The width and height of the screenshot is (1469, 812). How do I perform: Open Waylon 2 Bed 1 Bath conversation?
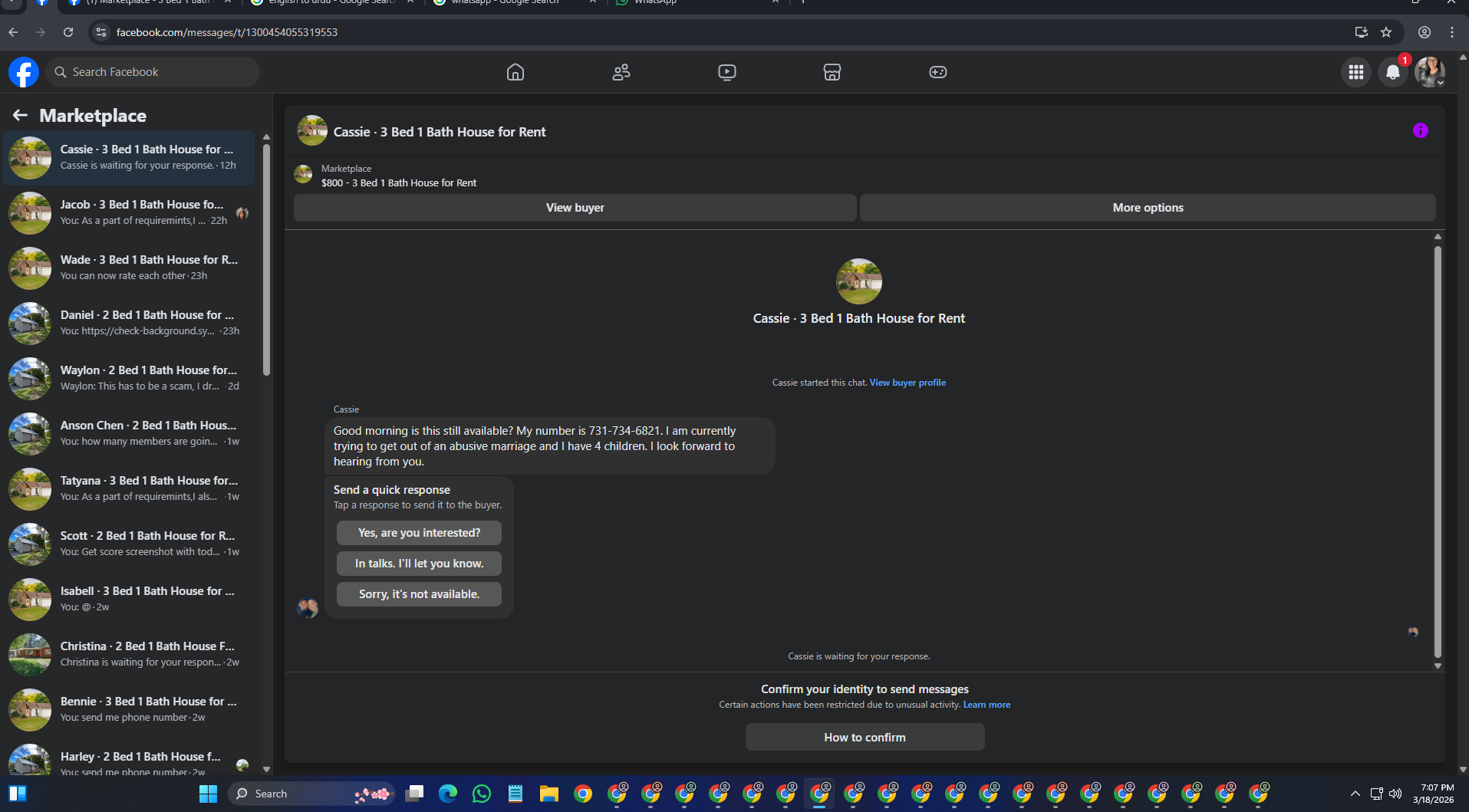click(129, 378)
